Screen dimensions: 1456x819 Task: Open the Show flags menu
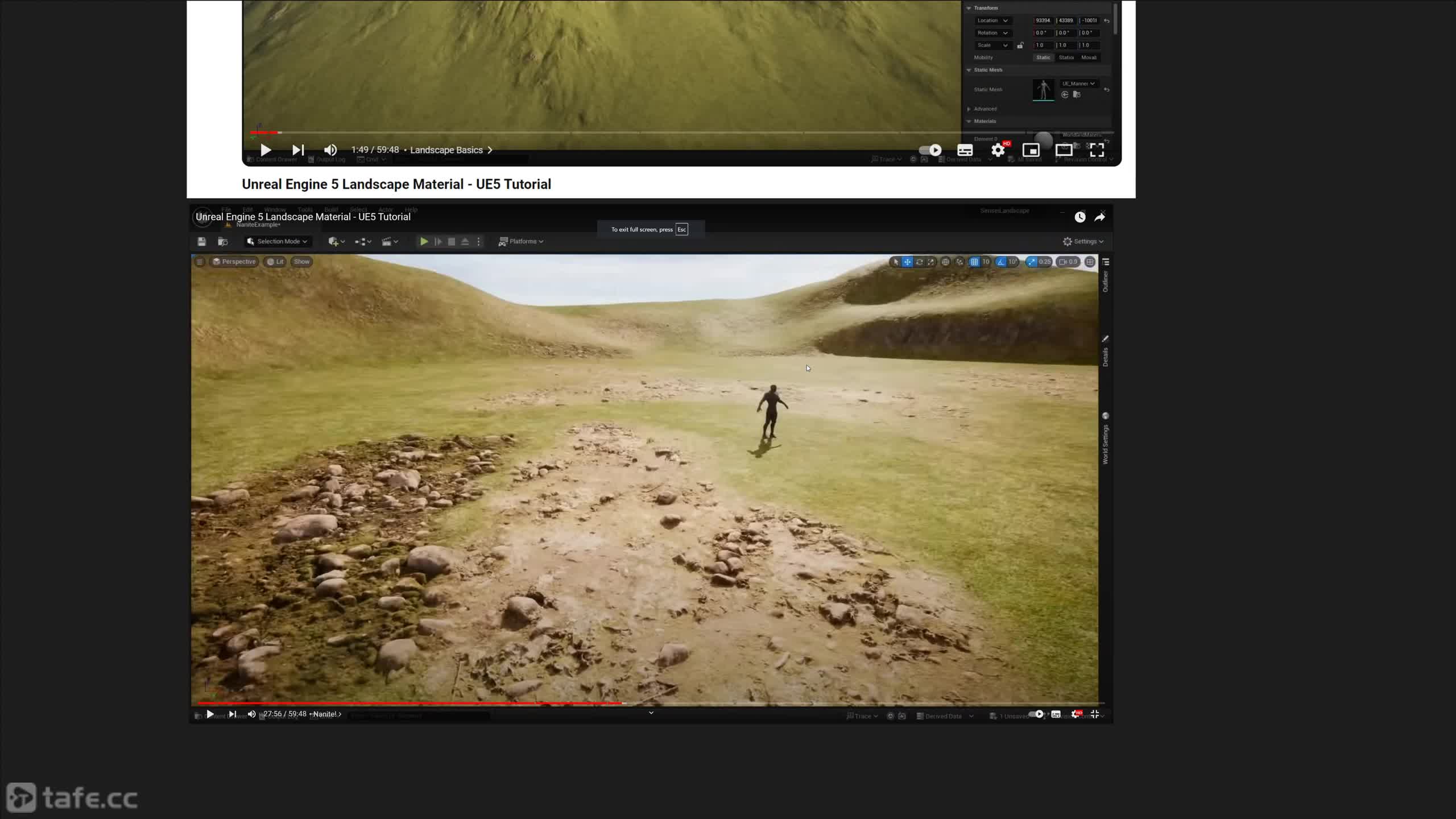(301, 262)
